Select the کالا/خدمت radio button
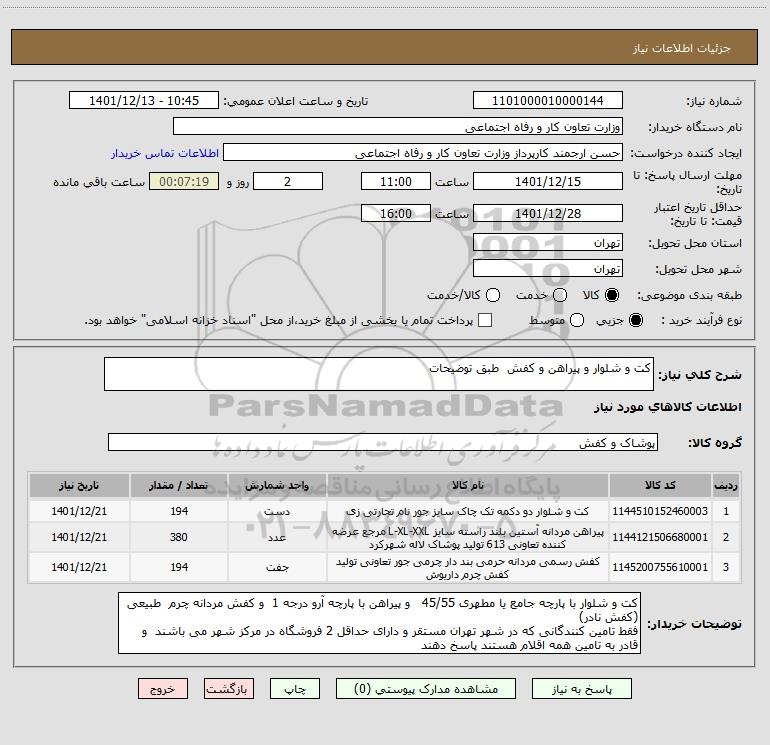 click(x=493, y=295)
